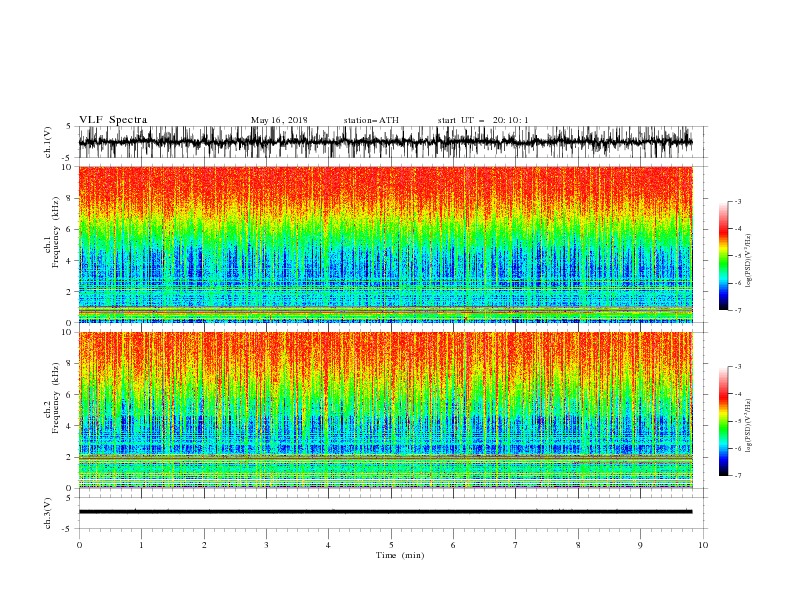
Task: Click the "station=ATH" header label
Action: point(371,120)
